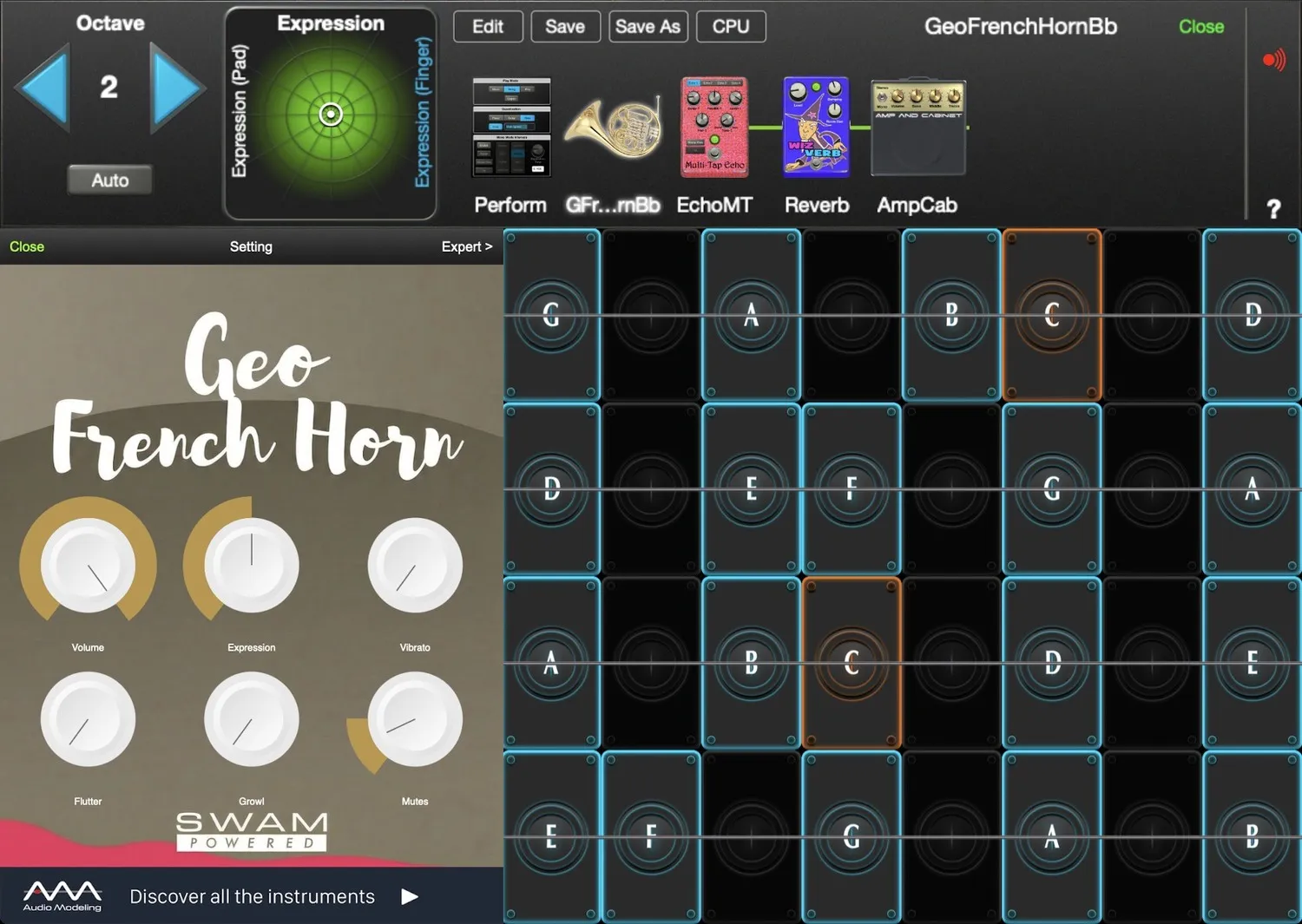Play the orange C pad in third row
Screen dimensions: 1302x924
pyautogui.click(x=852, y=663)
